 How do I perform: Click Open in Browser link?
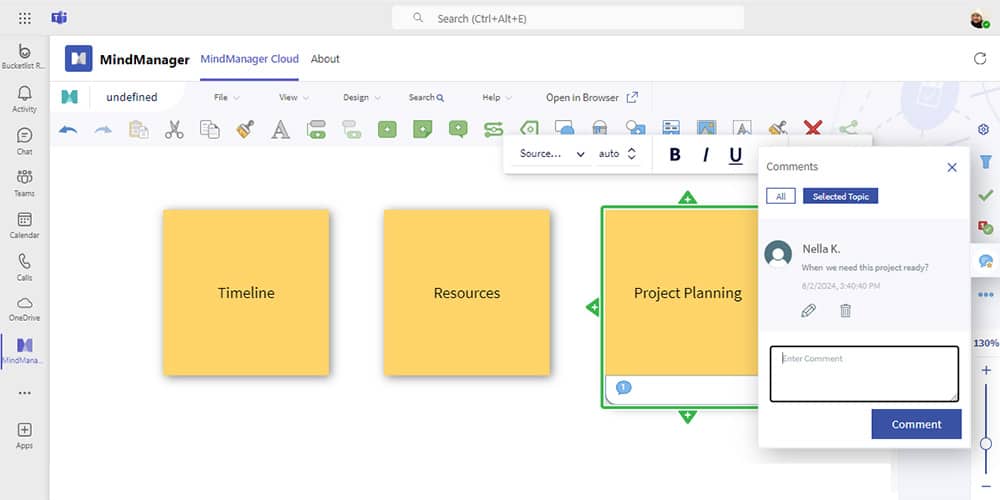pyautogui.click(x=591, y=98)
